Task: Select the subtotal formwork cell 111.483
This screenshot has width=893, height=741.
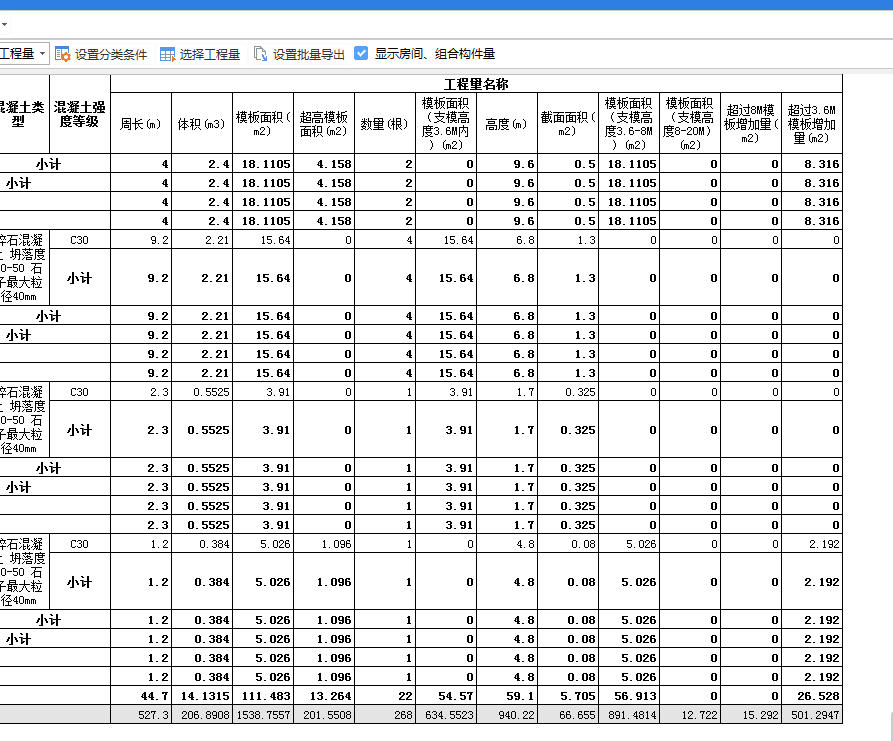Action: tap(263, 696)
